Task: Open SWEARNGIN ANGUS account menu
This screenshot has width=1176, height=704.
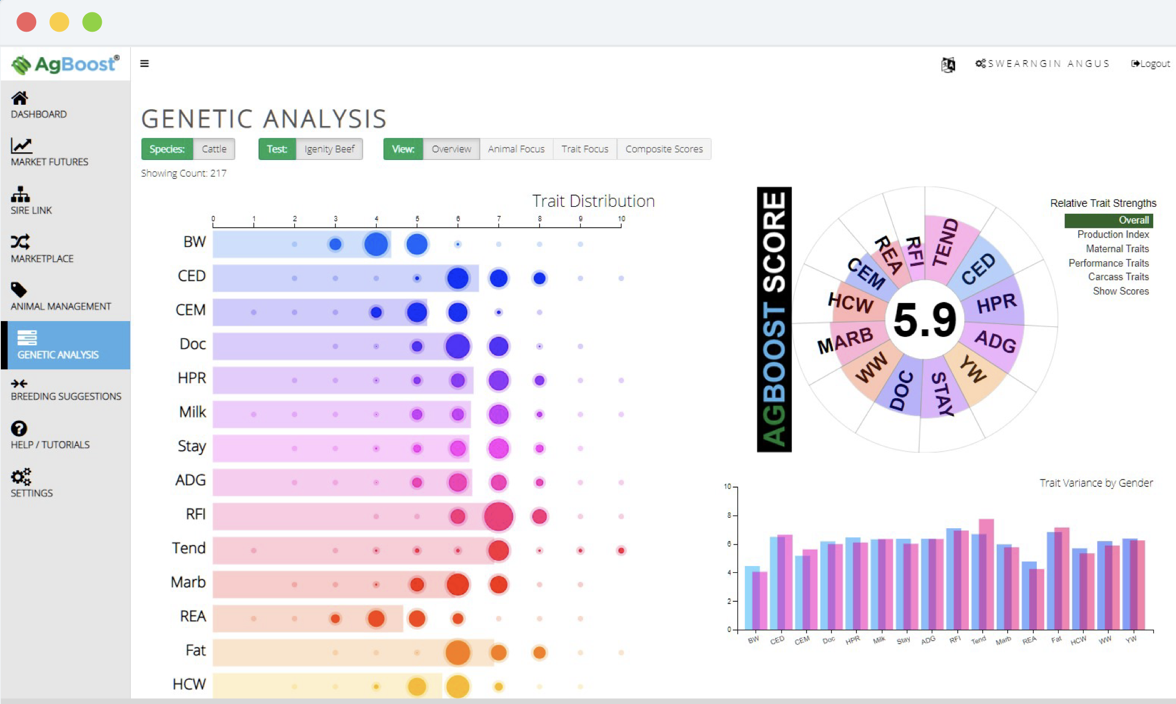Action: pyautogui.click(x=1042, y=64)
